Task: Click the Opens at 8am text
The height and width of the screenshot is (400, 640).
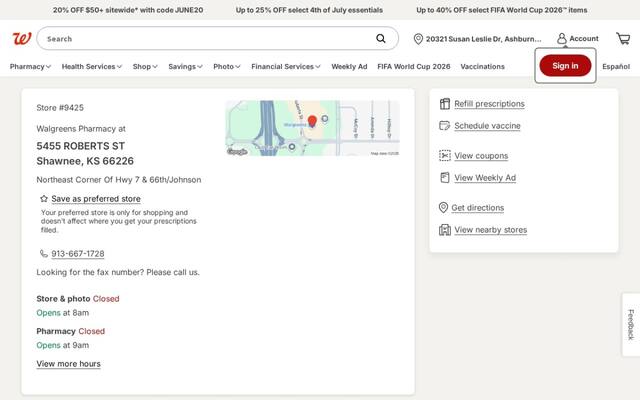Action: pyautogui.click(x=62, y=313)
